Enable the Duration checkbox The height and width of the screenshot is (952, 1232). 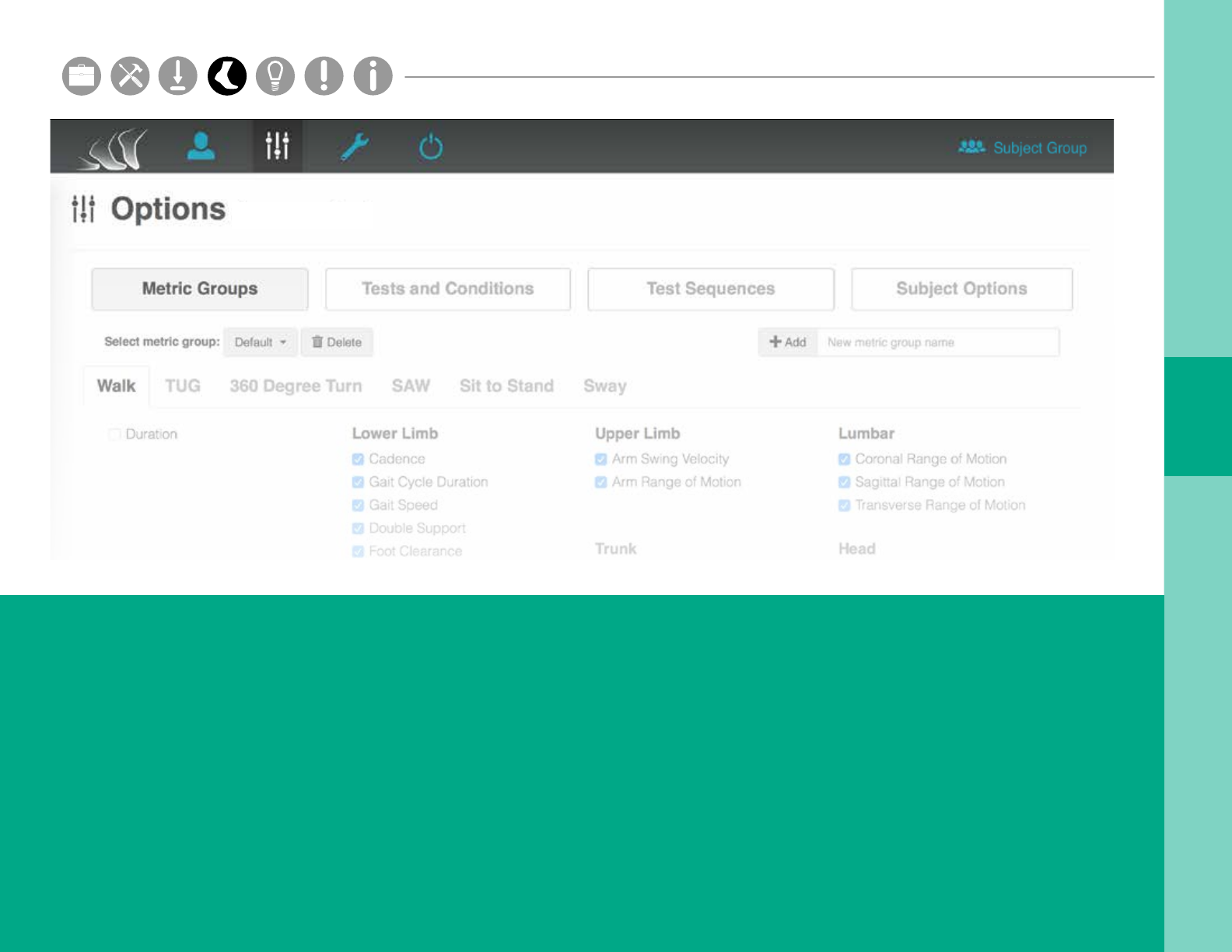pos(115,434)
